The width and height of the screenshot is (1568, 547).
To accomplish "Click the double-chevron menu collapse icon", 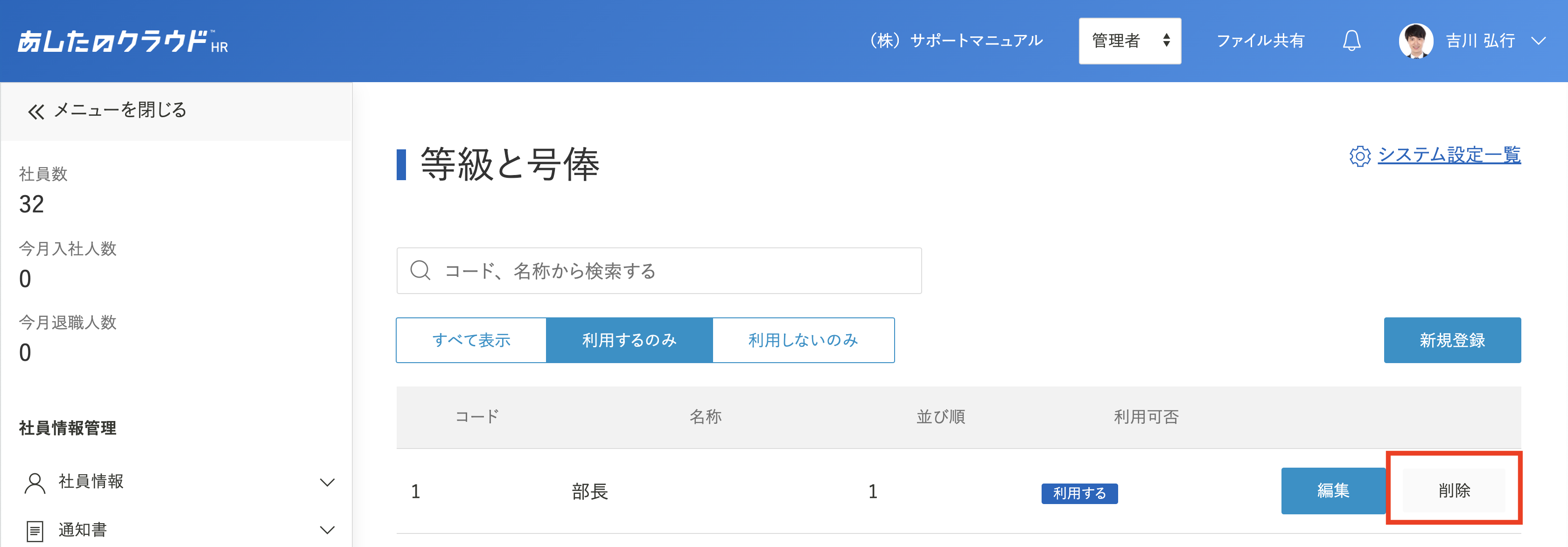I will 36,112.
